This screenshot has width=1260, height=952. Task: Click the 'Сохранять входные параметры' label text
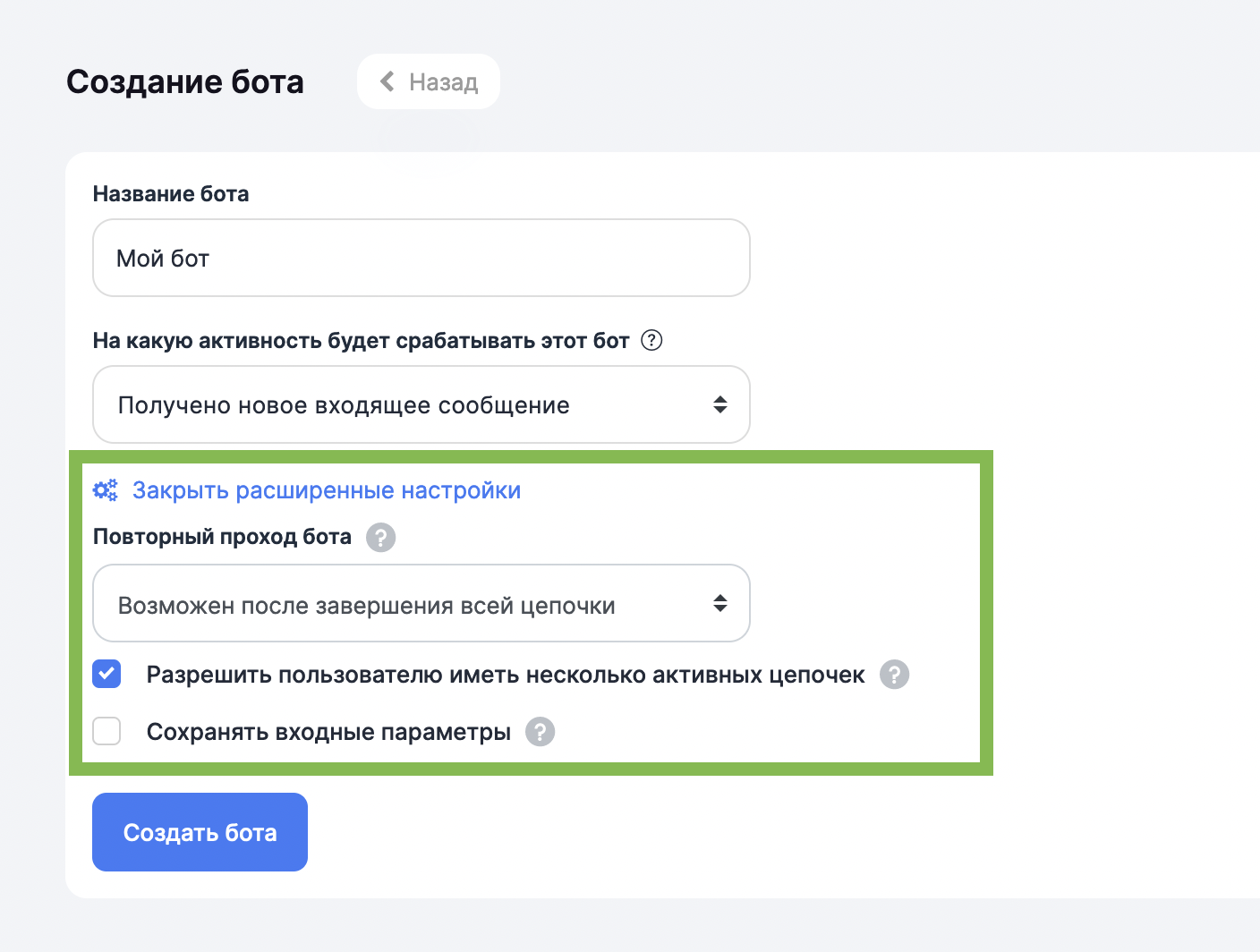pyautogui.click(x=328, y=732)
